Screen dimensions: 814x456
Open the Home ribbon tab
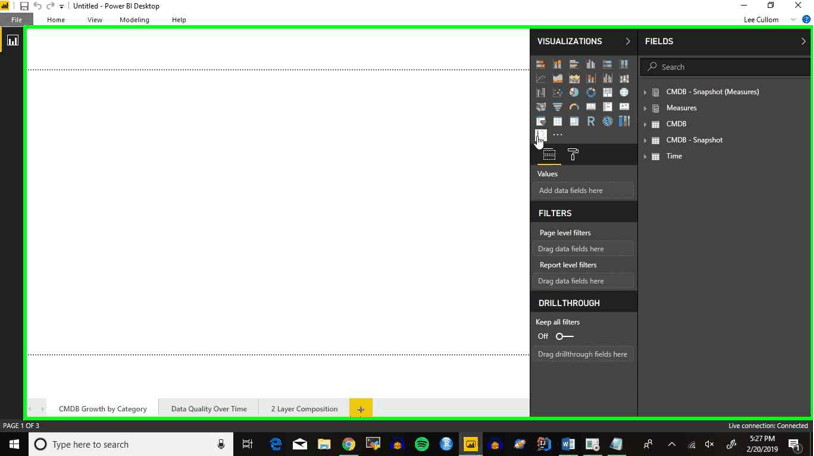click(x=56, y=20)
